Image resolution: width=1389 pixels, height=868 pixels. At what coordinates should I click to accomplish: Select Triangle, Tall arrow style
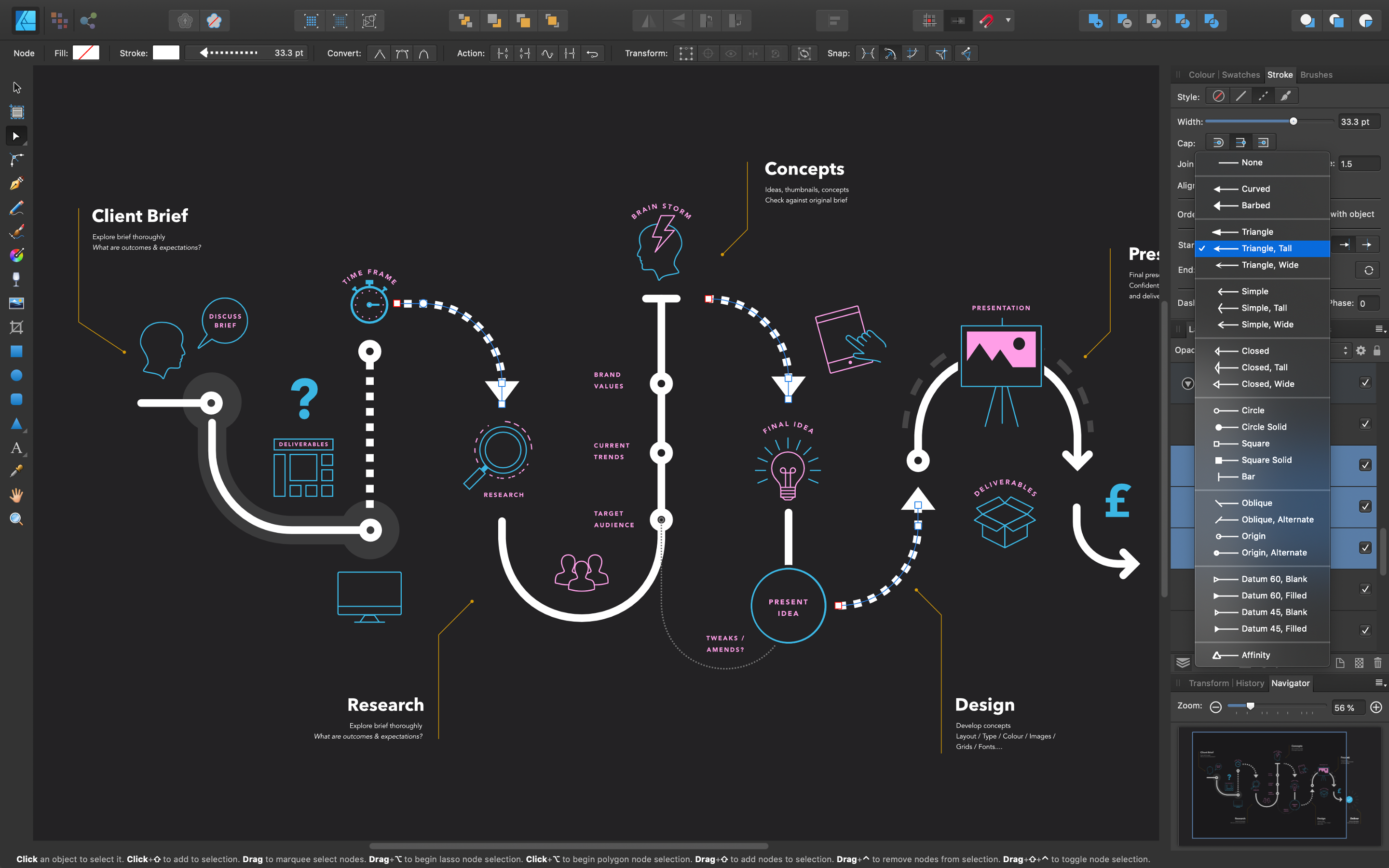point(1266,247)
